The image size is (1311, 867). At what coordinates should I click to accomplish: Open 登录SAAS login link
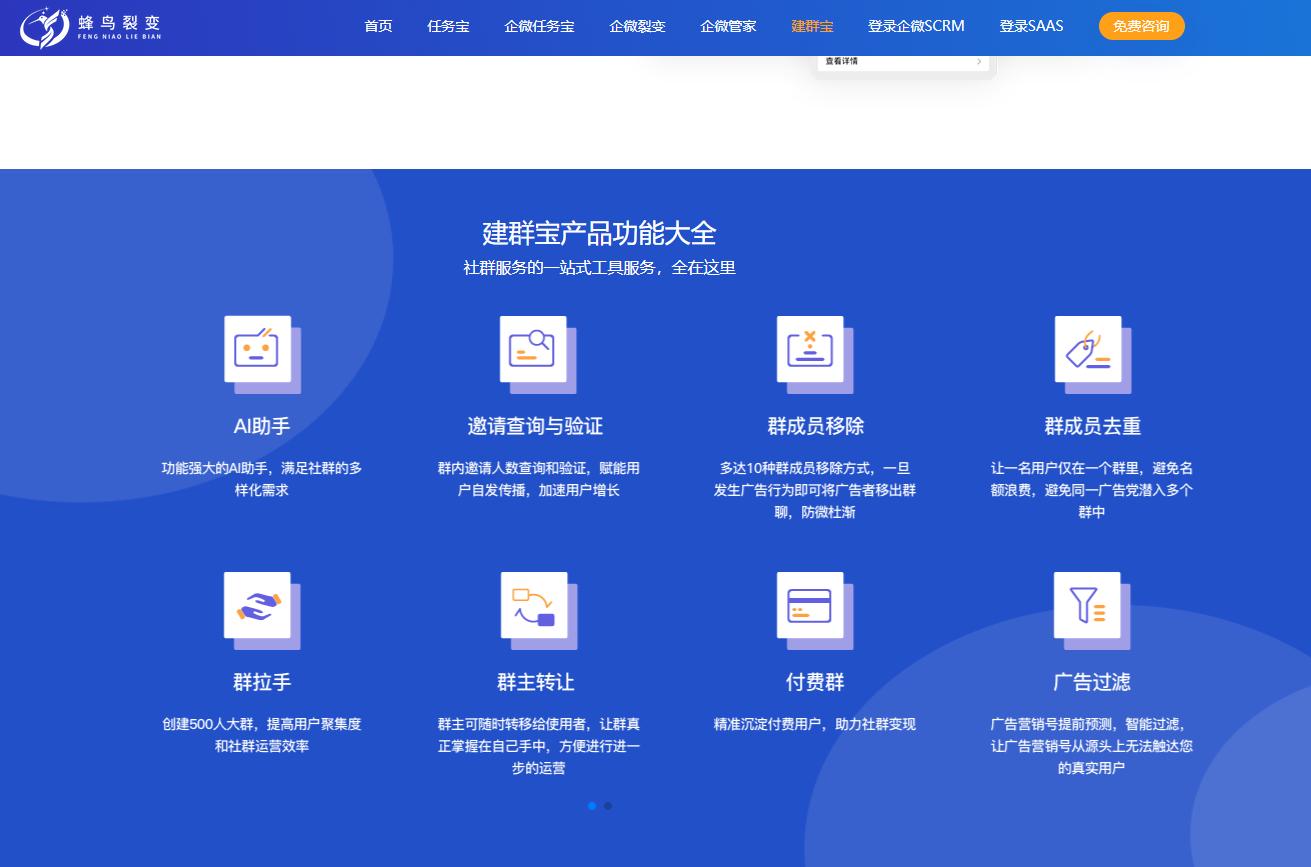1031,26
